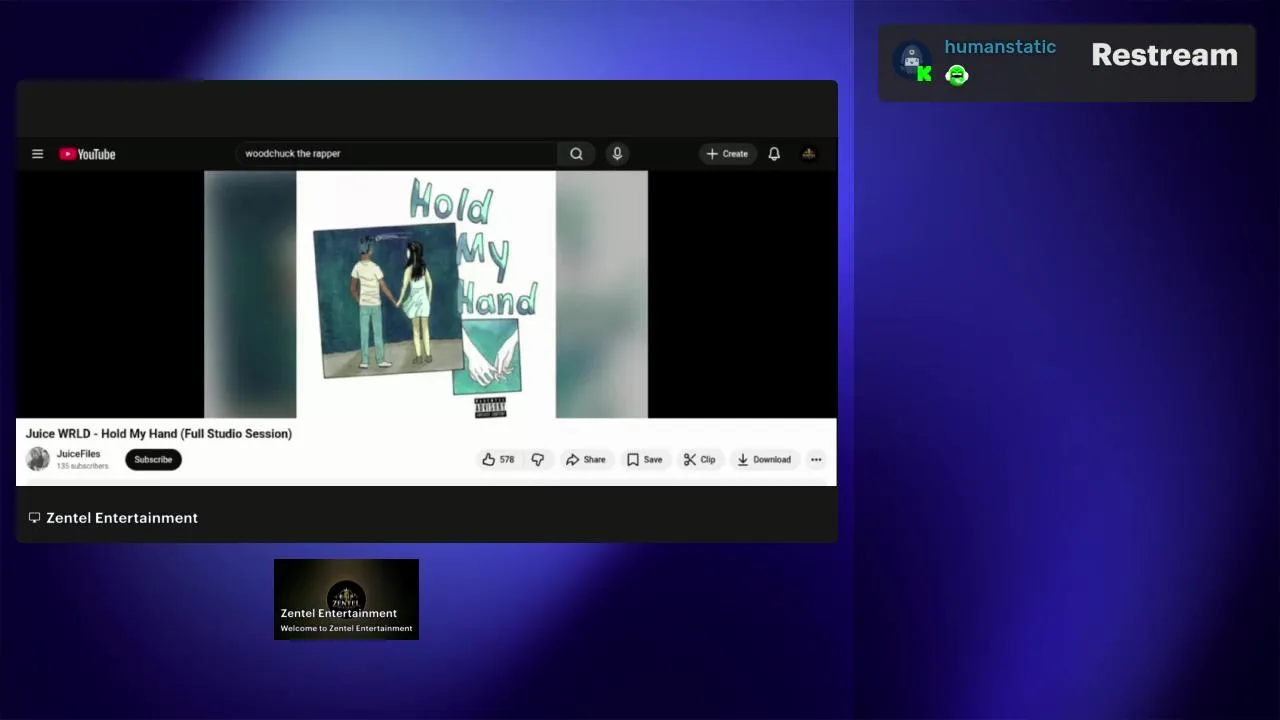Open the YouTube hamburger menu
This screenshot has height=720, width=1280.
click(x=37, y=154)
